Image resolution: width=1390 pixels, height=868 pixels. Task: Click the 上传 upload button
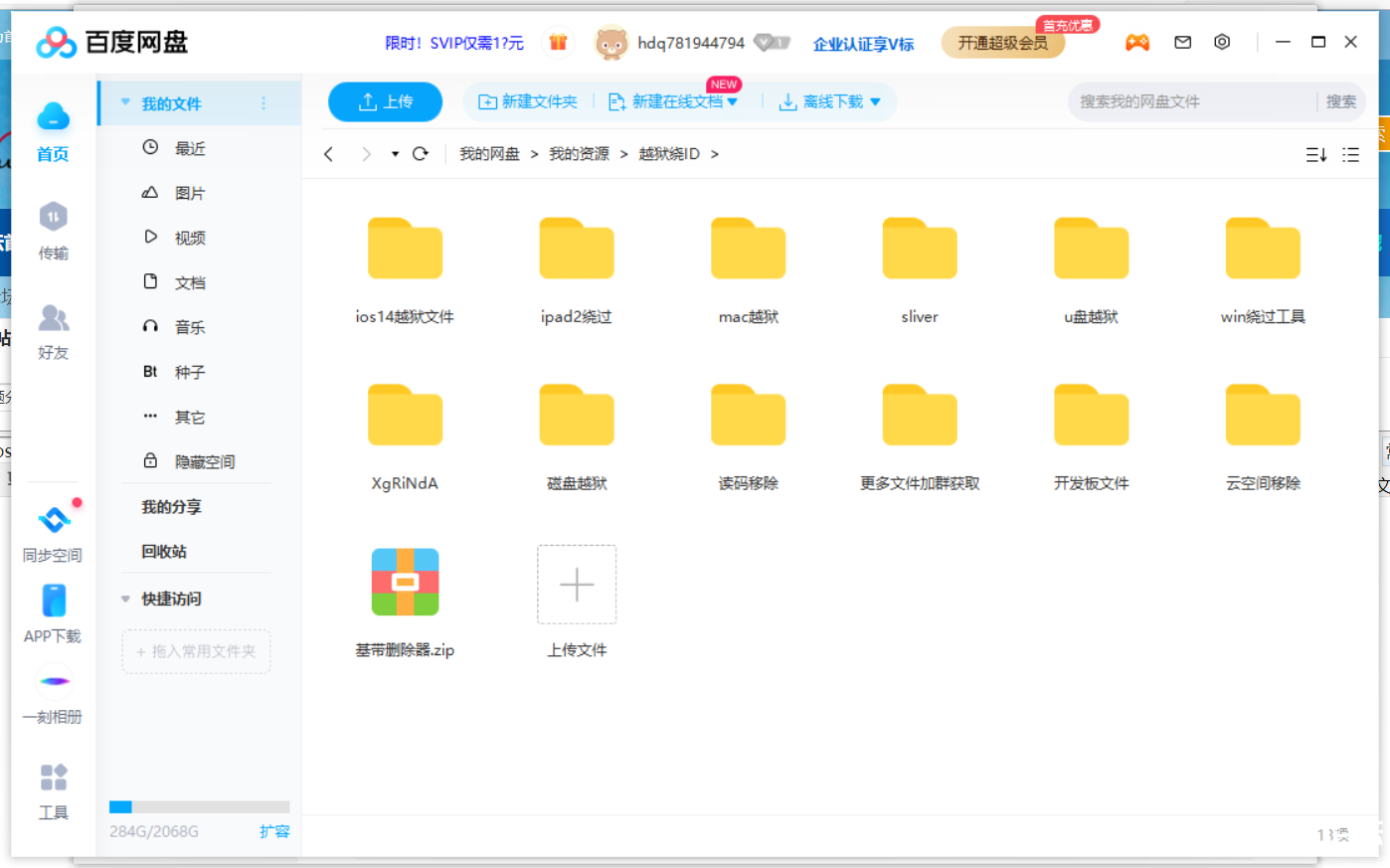coord(385,101)
